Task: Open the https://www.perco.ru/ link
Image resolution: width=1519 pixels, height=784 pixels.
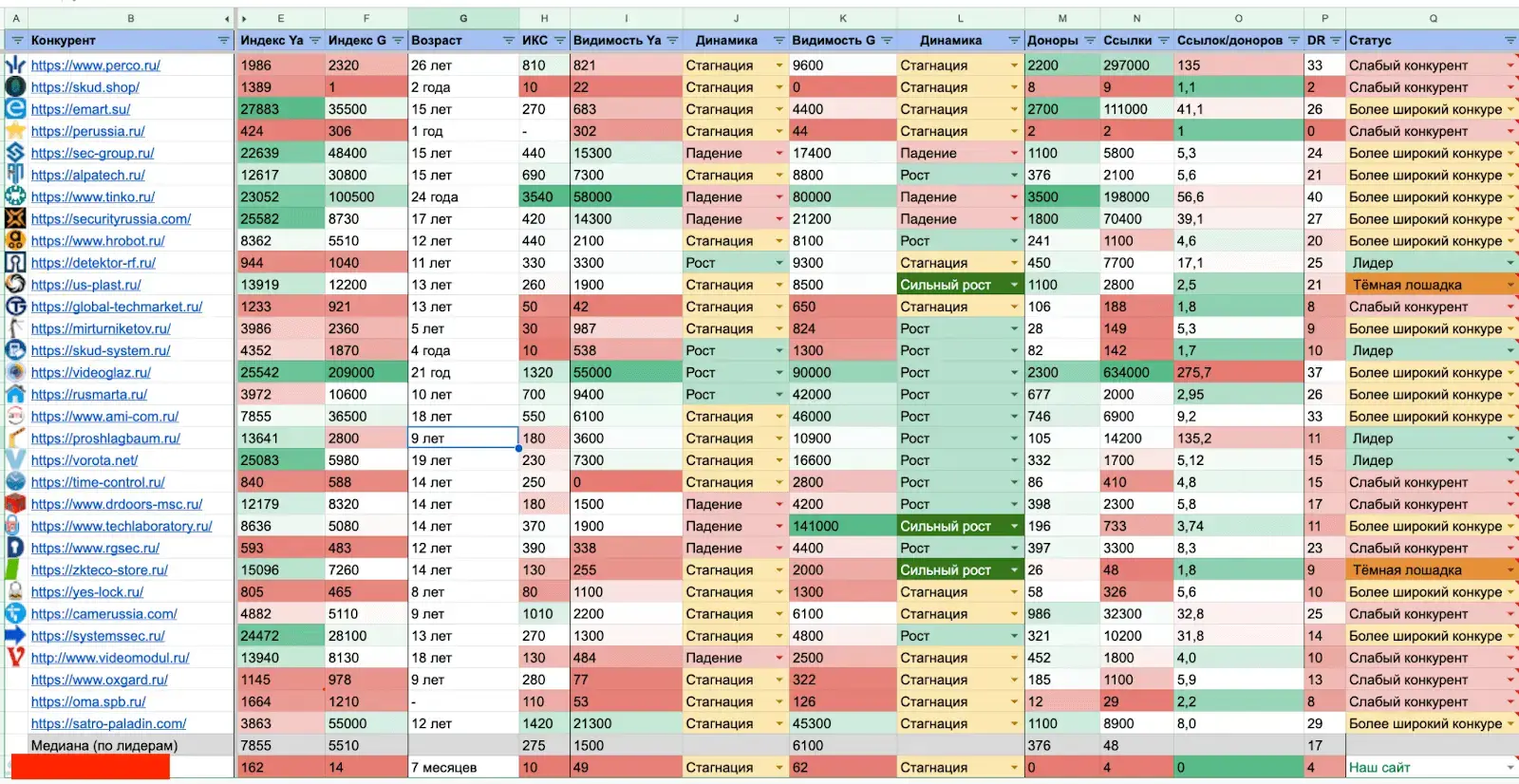Action: point(95,65)
